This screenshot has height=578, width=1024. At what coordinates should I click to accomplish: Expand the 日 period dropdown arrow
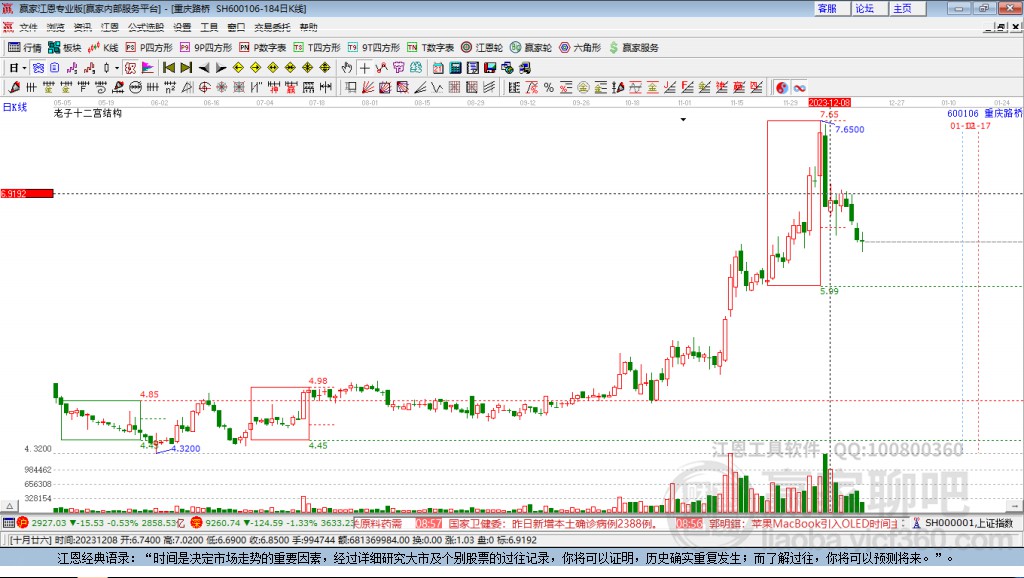[25, 68]
